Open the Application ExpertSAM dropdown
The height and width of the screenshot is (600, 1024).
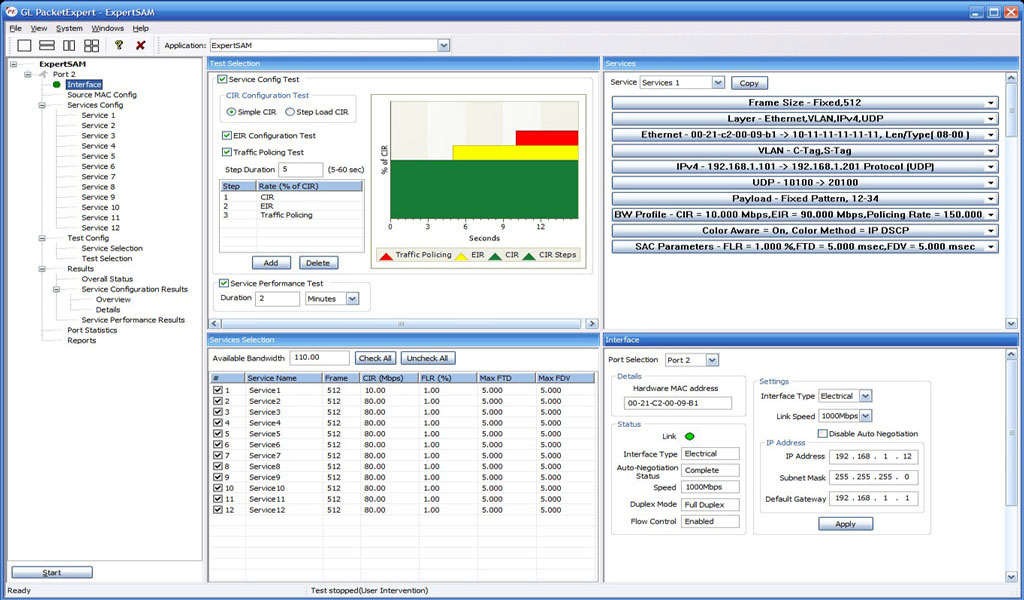pyautogui.click(x=444, y=45)
